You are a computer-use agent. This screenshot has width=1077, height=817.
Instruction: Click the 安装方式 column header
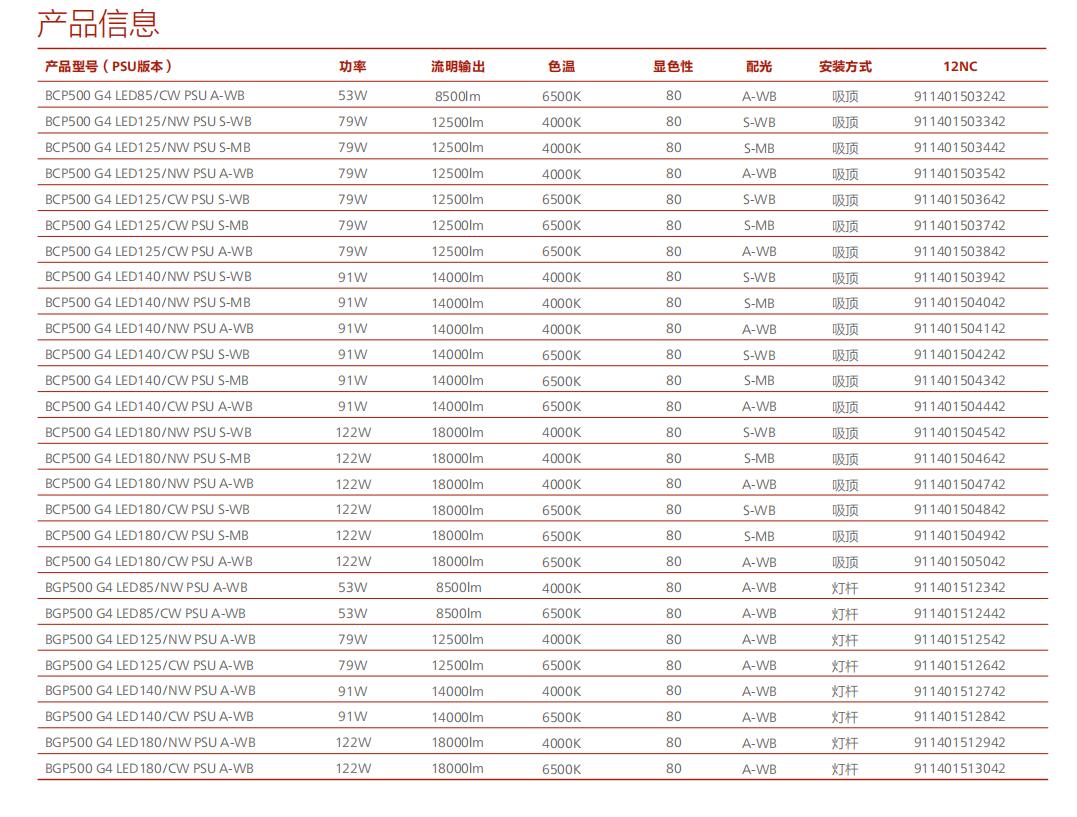coord(845,67)
